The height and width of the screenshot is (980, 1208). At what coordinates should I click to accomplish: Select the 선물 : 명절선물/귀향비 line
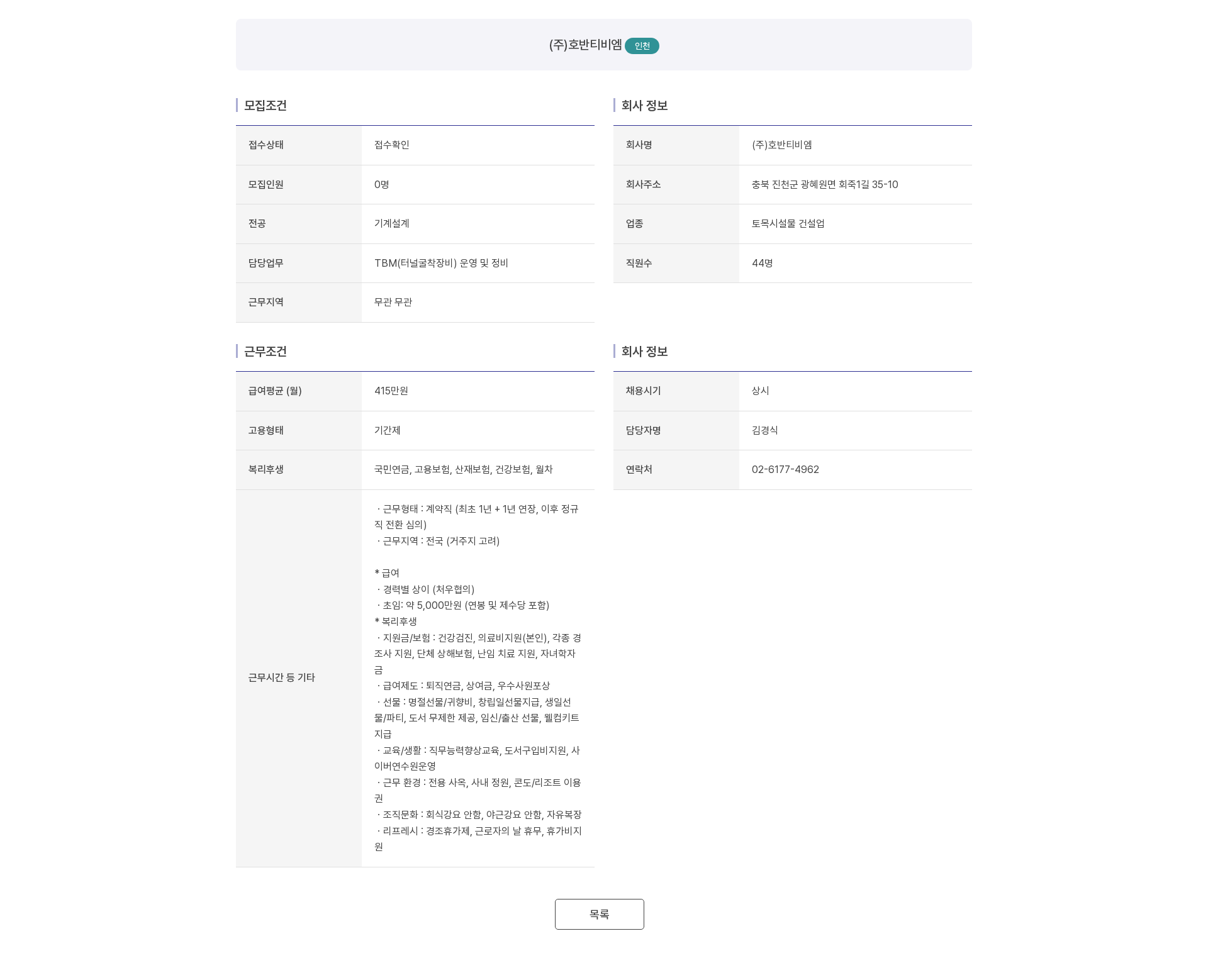[x=477, y=718]
